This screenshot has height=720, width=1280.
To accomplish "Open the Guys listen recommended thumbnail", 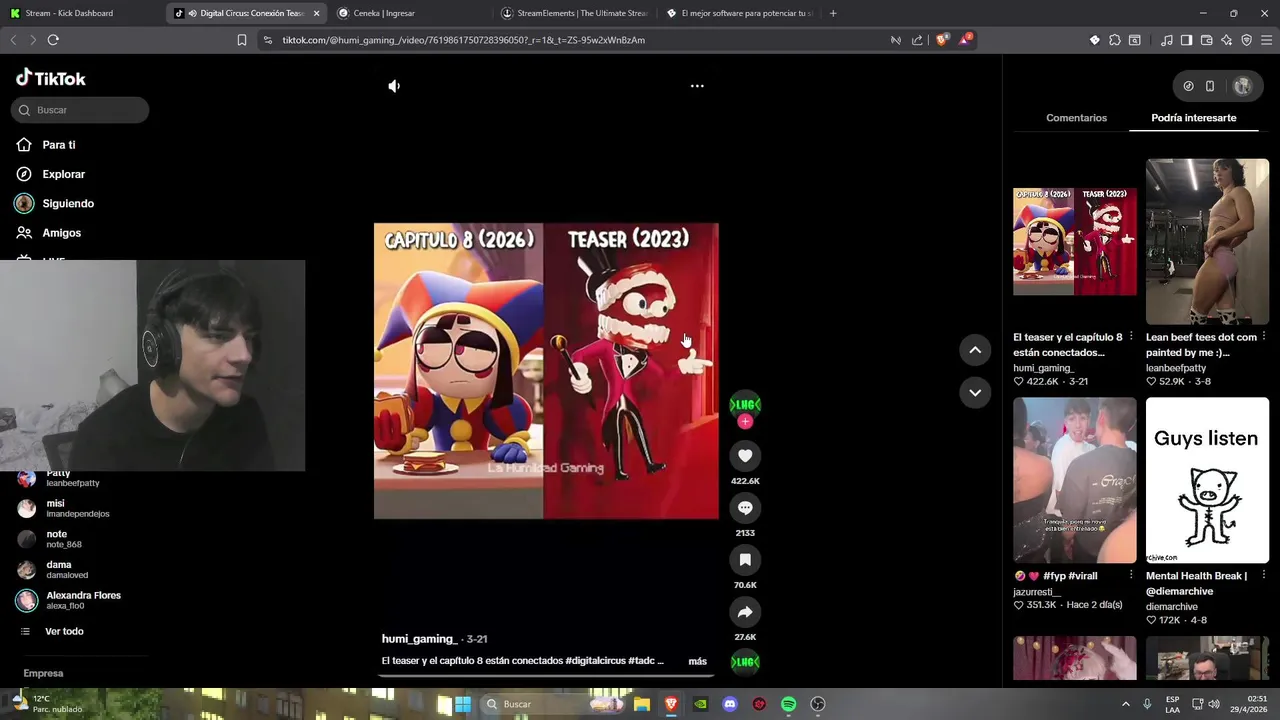I will (x=1207, y=480).
